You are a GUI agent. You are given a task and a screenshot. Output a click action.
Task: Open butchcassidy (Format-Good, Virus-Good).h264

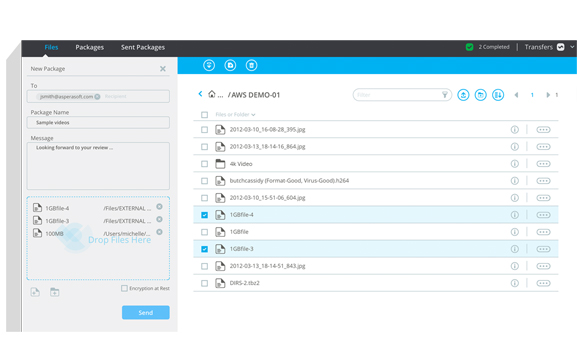tap(289, 181)
